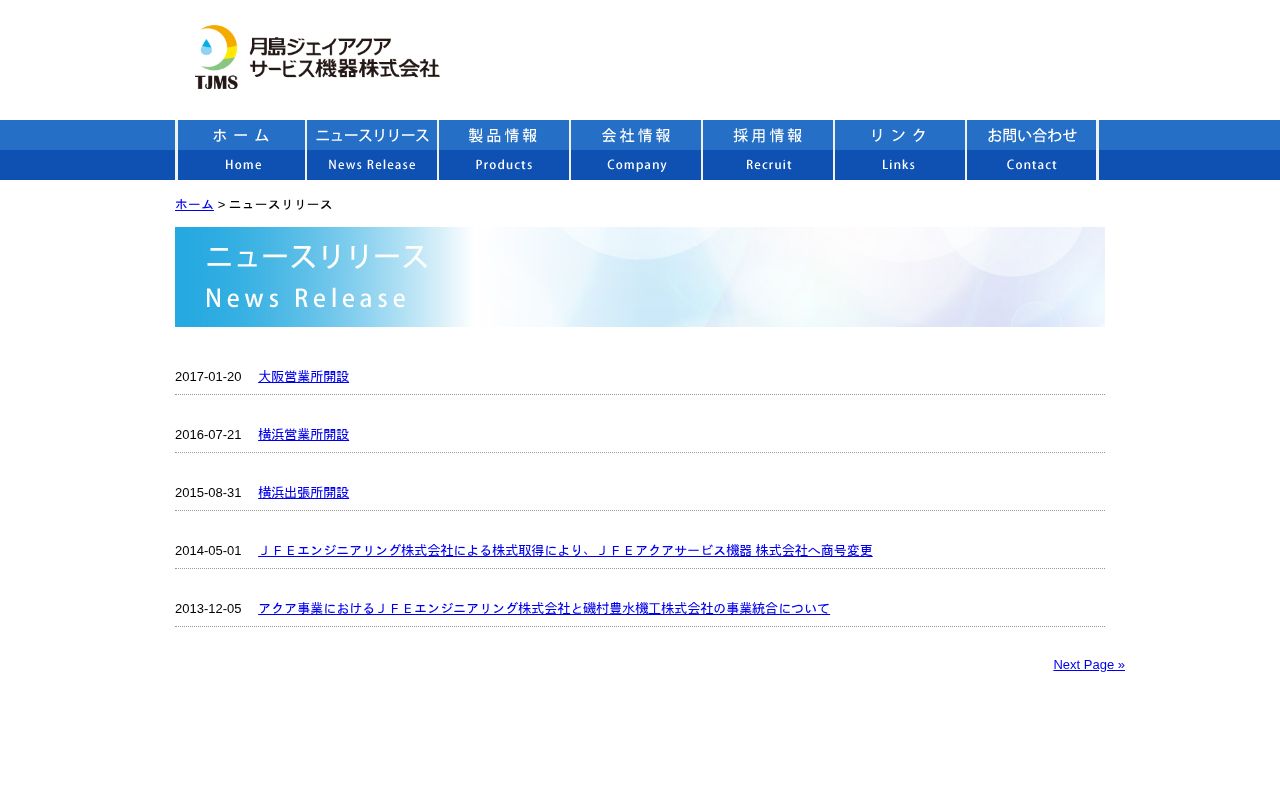Open the aqua business integration article
Image resolution: width=1280 pixels, height=800 pixels.
coord(543,609)
